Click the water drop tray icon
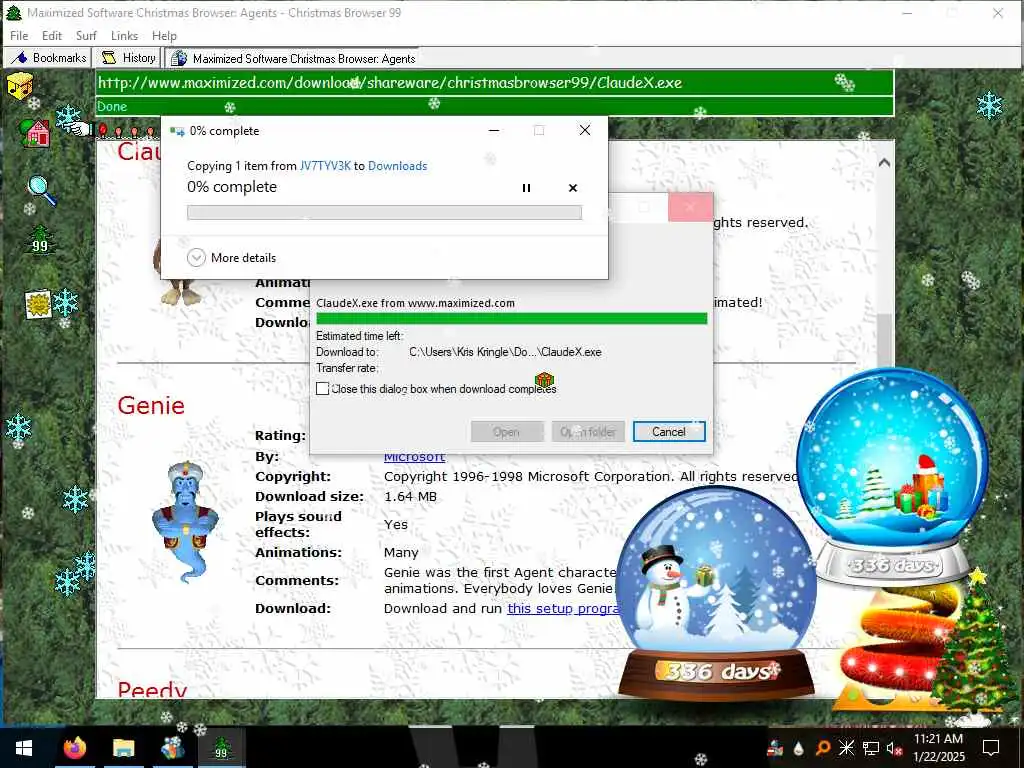Image resolution: width=1024 pixels, height=768 pixels. [798, 748]
